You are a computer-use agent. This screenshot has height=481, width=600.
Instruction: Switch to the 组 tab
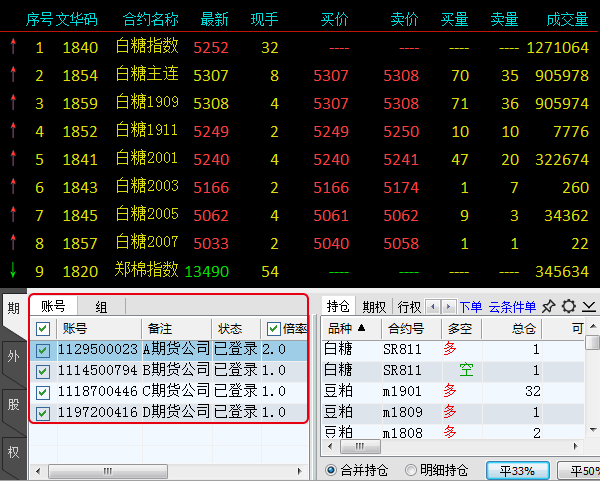[x=102, y=307]
